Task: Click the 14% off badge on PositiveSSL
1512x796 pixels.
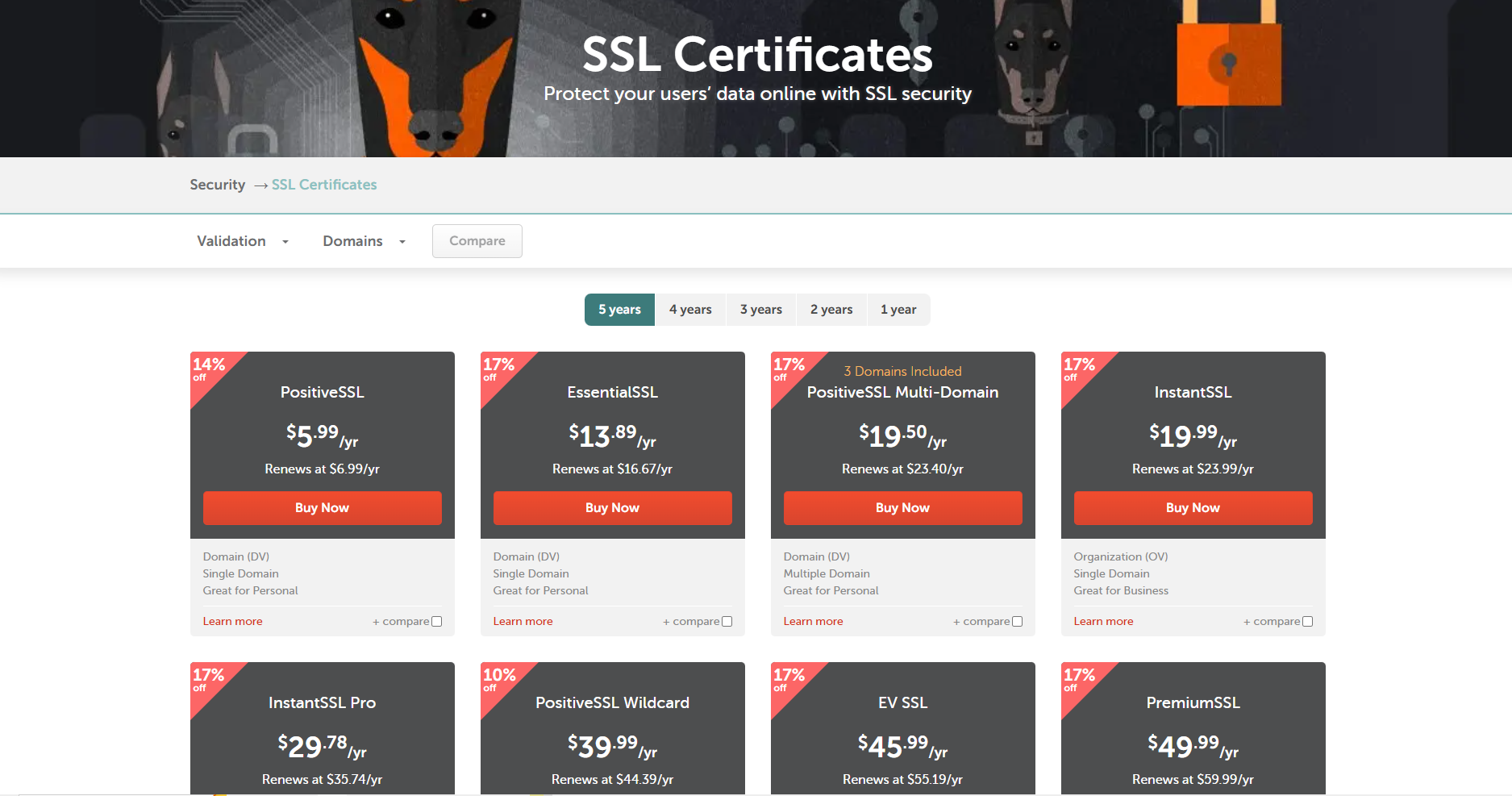Action: click(x=209, y=369)
